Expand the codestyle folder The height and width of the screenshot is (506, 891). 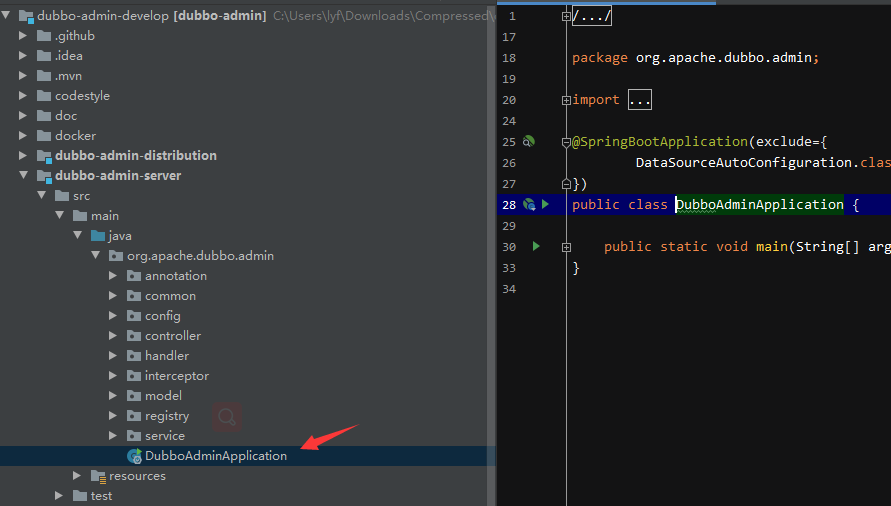coord(23,96)
